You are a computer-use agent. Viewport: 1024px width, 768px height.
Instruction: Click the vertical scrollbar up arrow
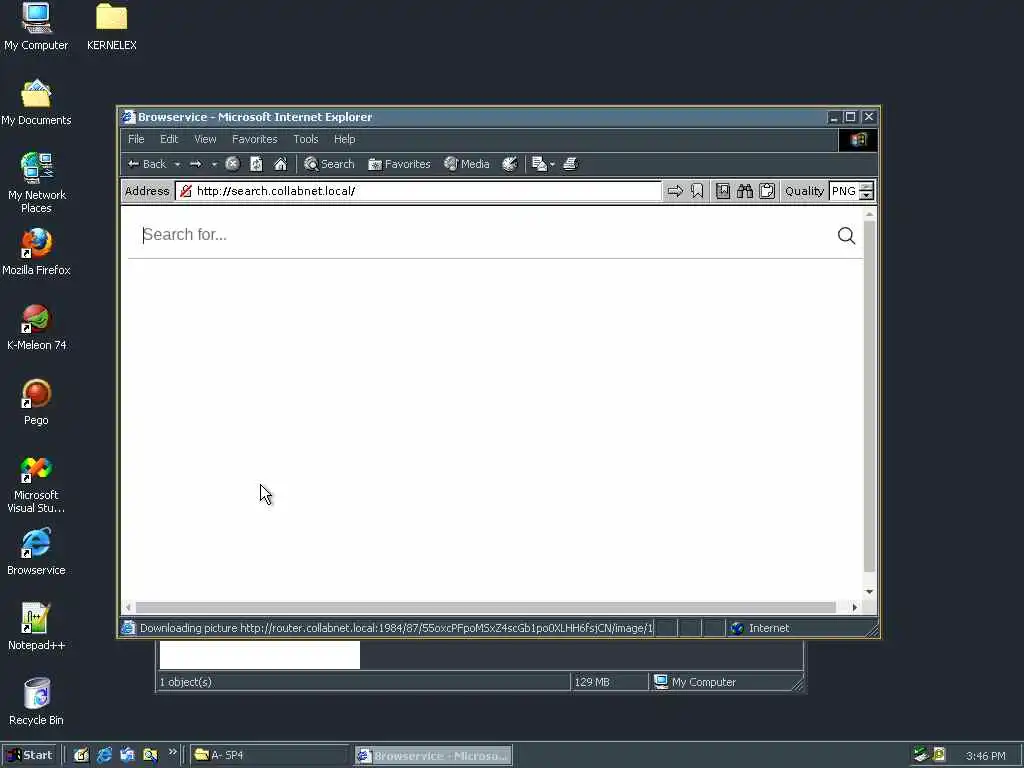[869, 214]
